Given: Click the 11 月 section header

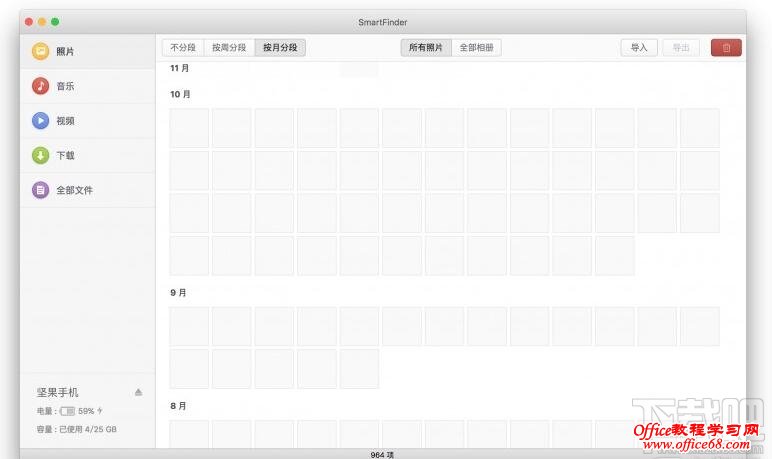Looking at the screenshot, I should pos(179,68).
